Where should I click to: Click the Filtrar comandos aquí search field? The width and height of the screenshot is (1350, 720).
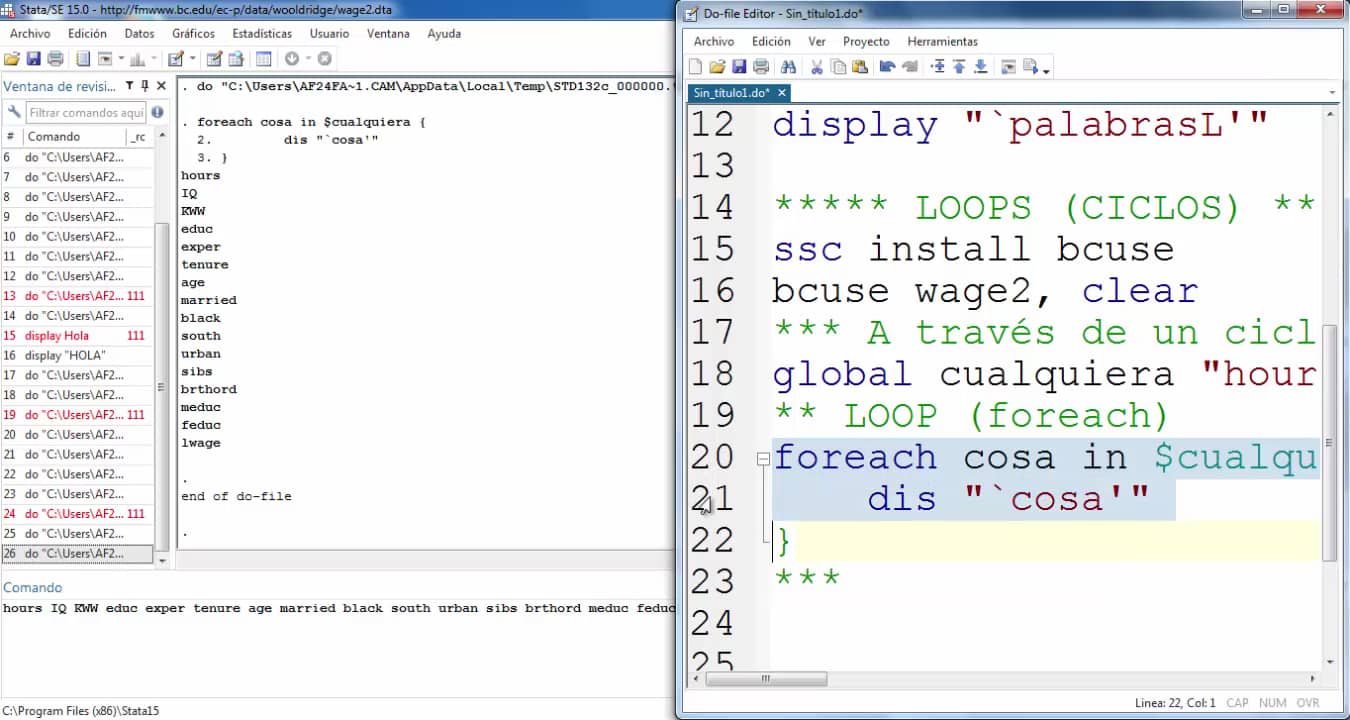86,112
